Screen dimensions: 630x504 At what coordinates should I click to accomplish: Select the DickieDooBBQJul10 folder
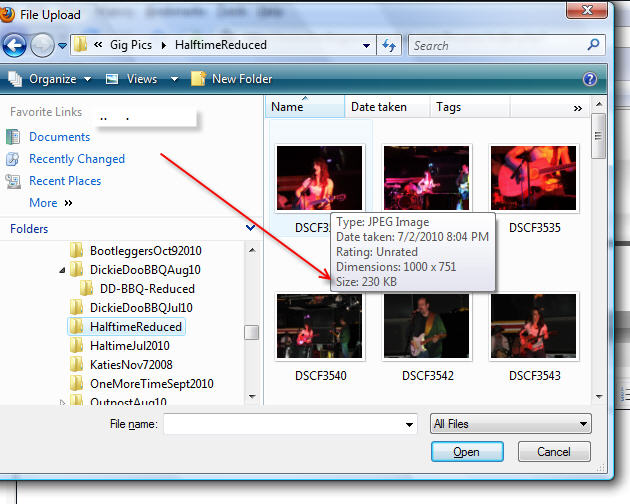click(x=141, y=307)
